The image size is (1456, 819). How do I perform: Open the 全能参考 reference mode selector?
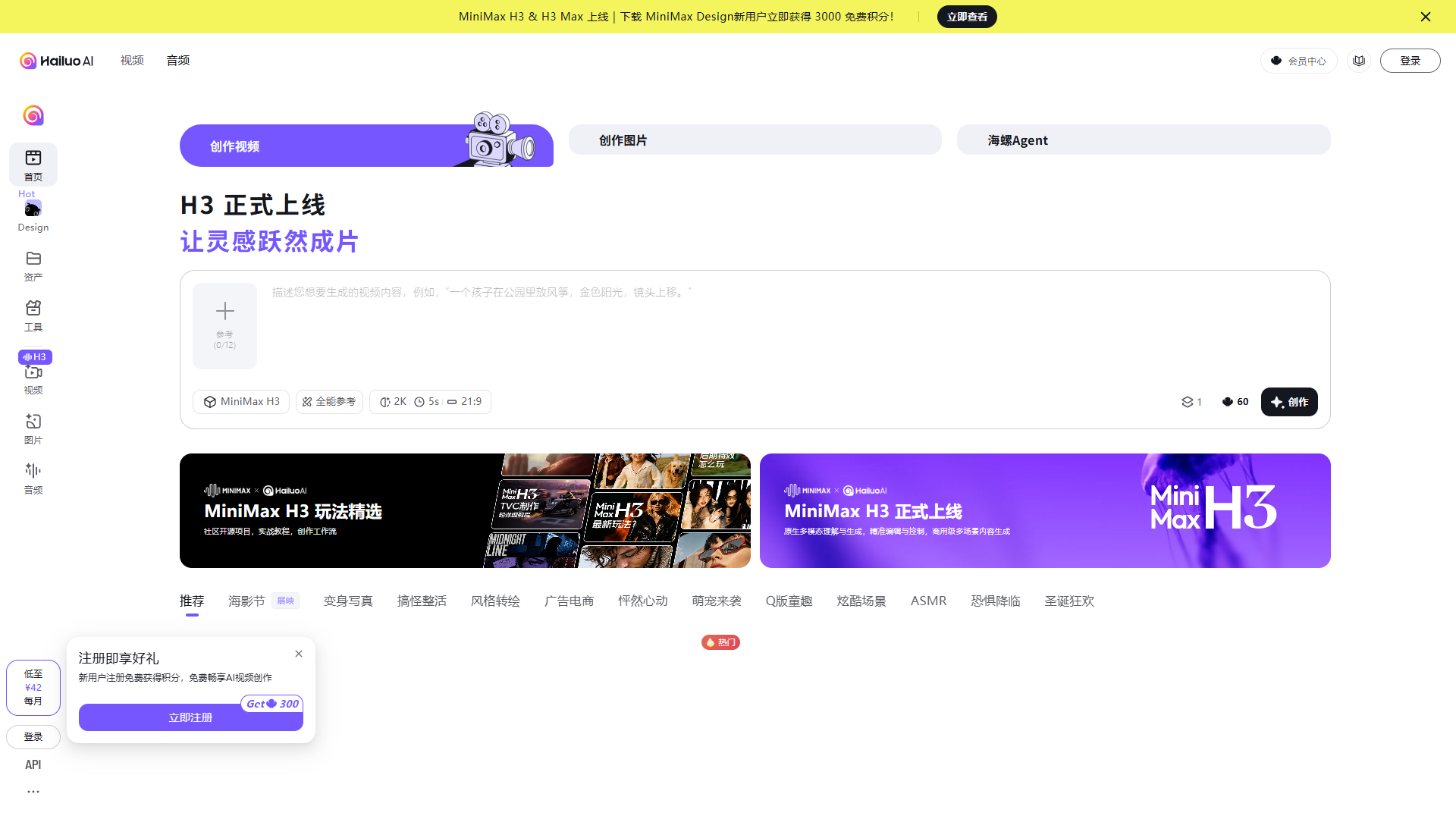click(329, 402)
